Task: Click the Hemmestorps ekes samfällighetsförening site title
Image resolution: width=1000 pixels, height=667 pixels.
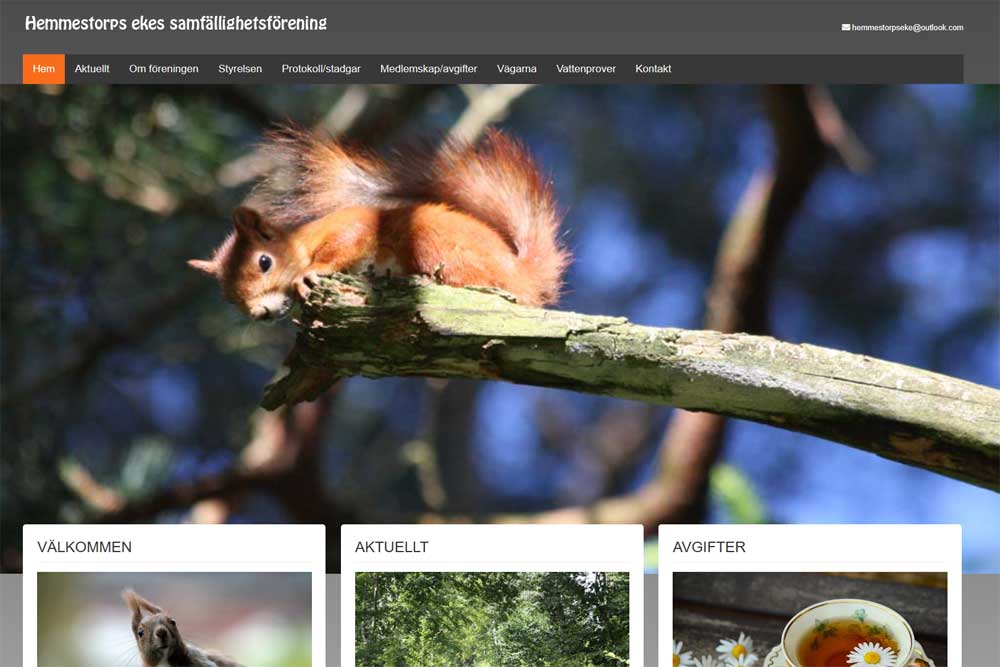Action: (x=176, y=23)
